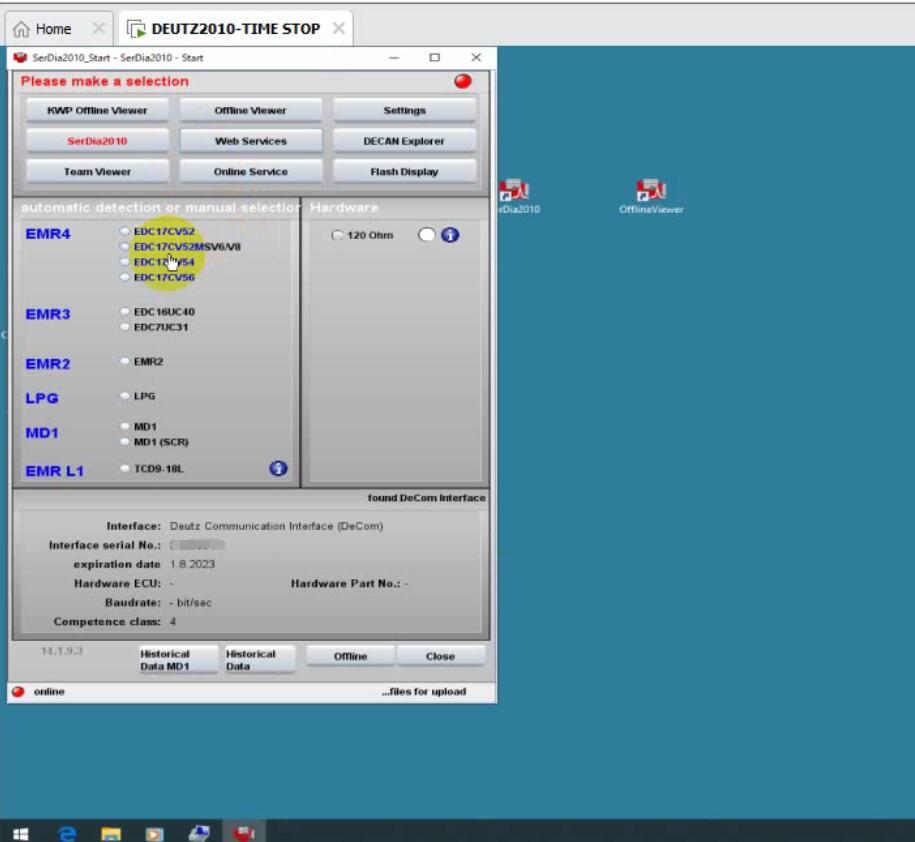
Task: Click the 'online' status text
Action: (x=49, y=691)
